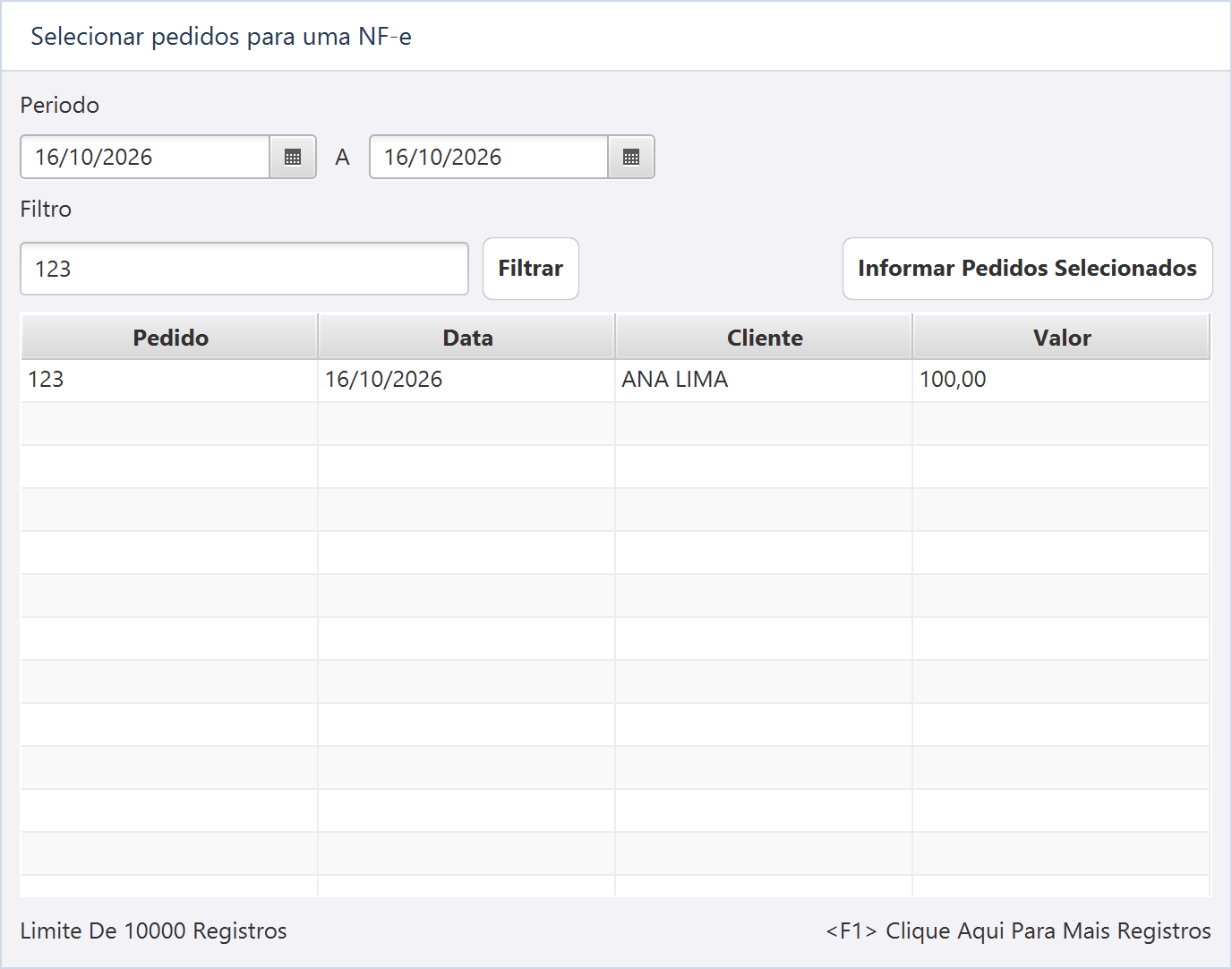Open calendar for the end date
Image resolution: width=1232 pixels, height=969 pixels.
(631, 157)
